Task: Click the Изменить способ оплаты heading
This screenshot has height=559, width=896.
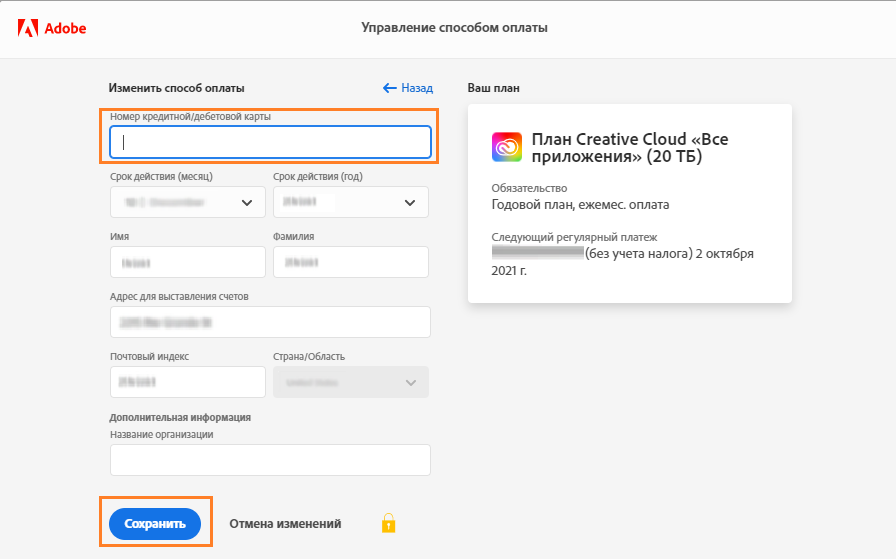Action: pyautogui.click(x=177, y=88)
